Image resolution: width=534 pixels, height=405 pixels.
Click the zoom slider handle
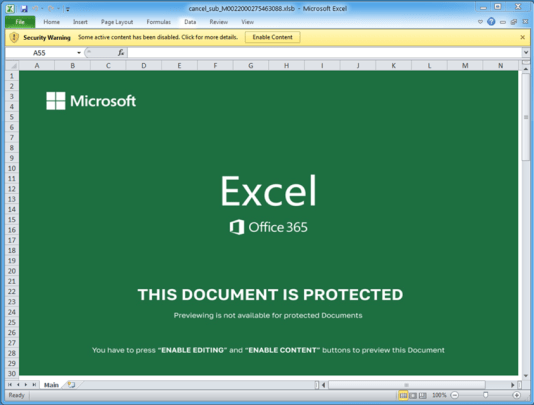485,395
